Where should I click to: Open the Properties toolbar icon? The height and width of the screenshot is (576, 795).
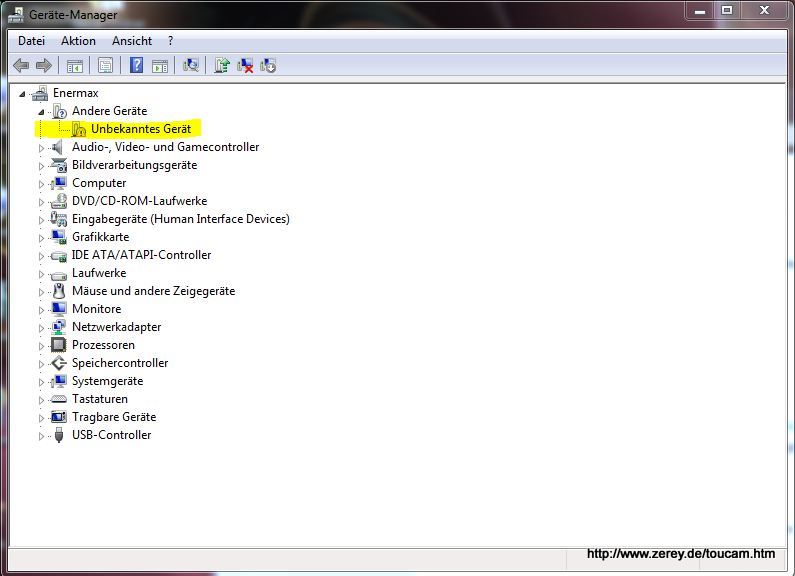tap(105, 65)
